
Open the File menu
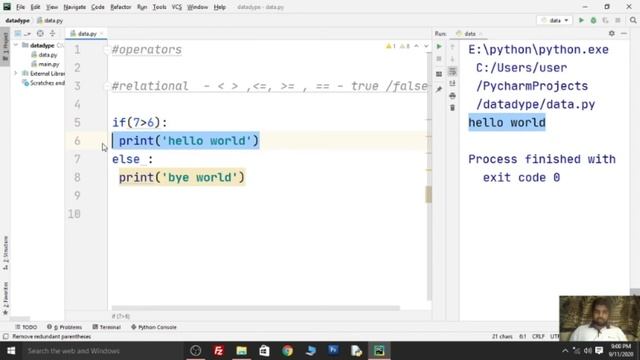point(20,7)
